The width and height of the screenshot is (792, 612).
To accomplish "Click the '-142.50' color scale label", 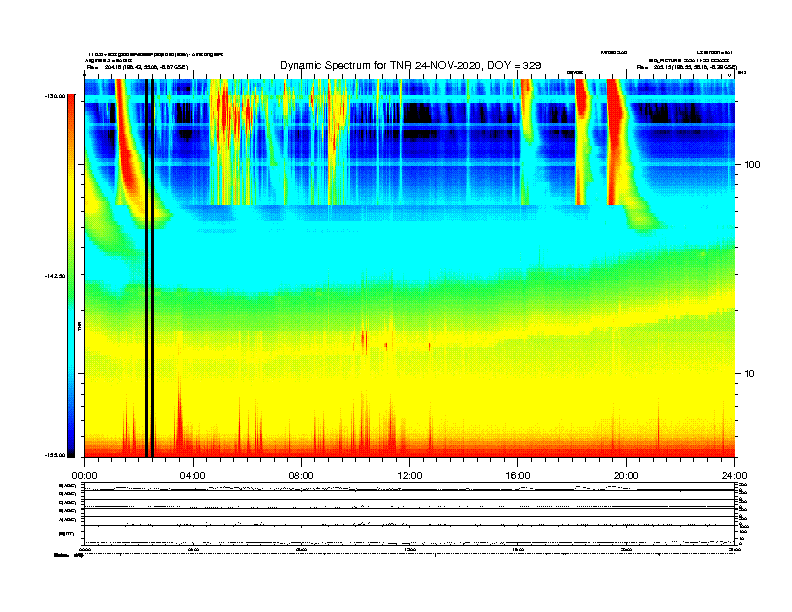I will (54, 276).
